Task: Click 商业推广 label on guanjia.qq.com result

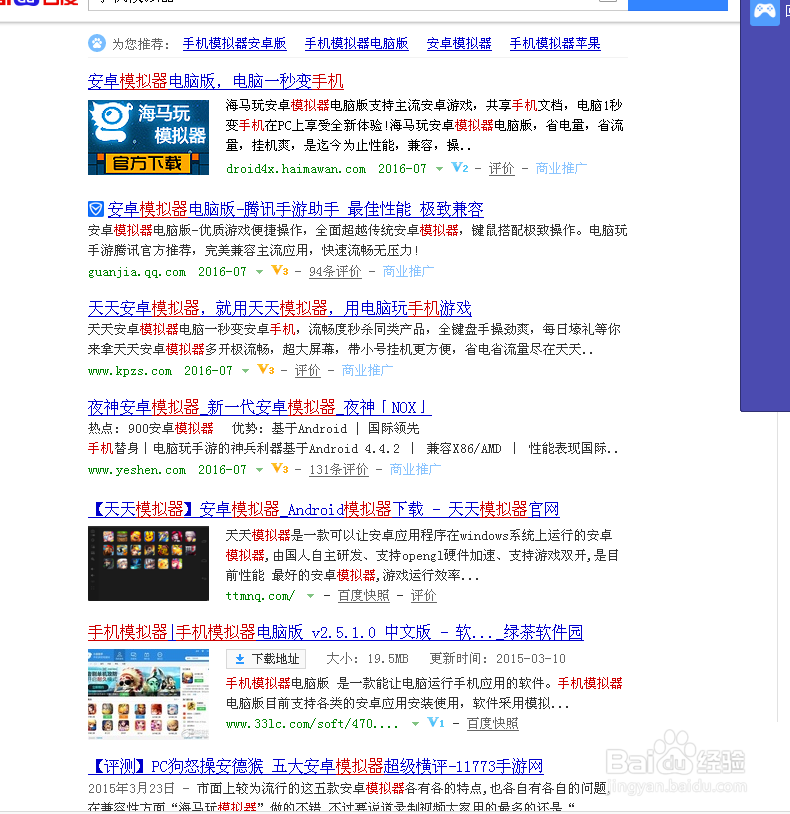Action: coord(408,271)
